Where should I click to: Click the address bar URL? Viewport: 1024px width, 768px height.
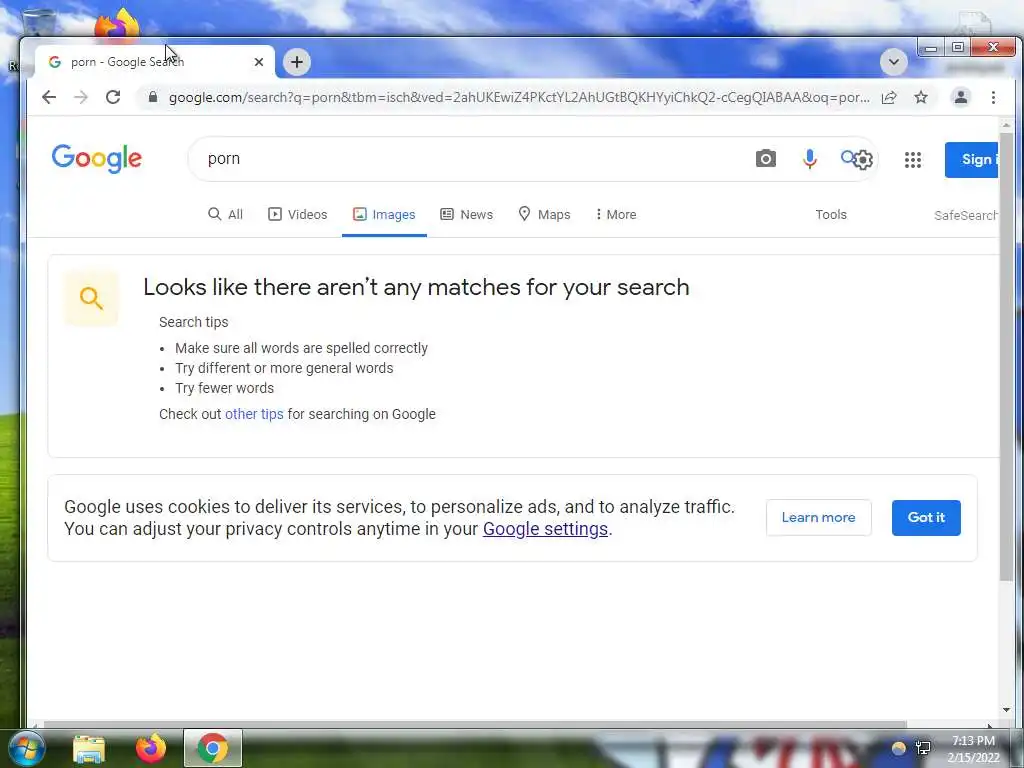point(519,97)
